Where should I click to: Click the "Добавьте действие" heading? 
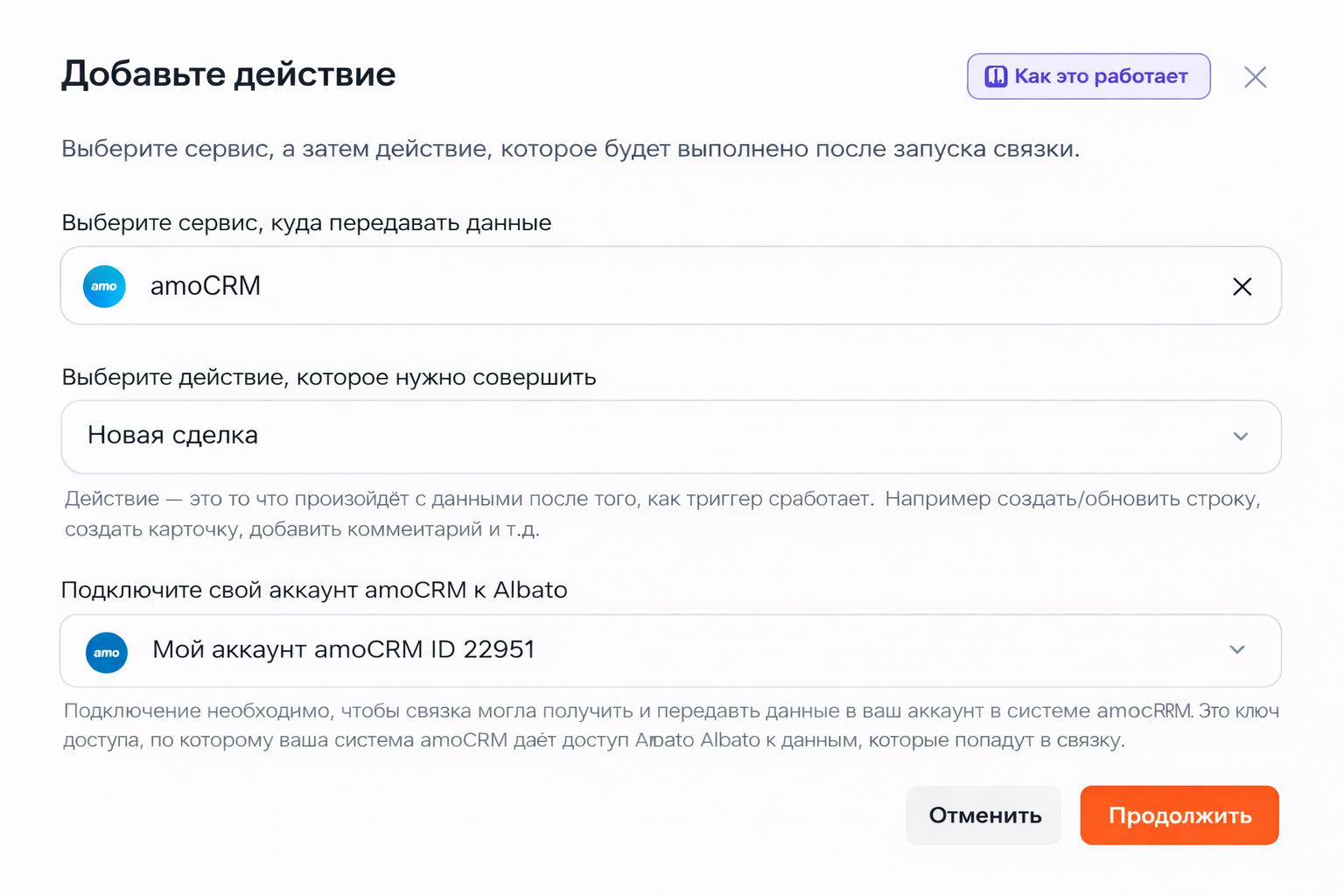pos(228,74)
